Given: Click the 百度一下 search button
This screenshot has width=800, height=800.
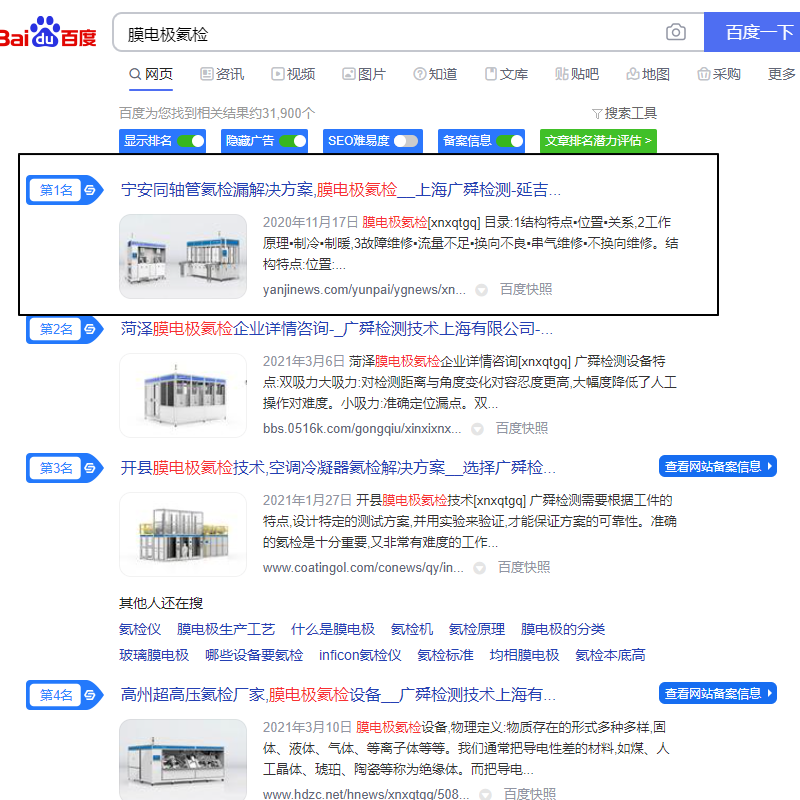Looking at the screenshot, I should click(752, 32).
